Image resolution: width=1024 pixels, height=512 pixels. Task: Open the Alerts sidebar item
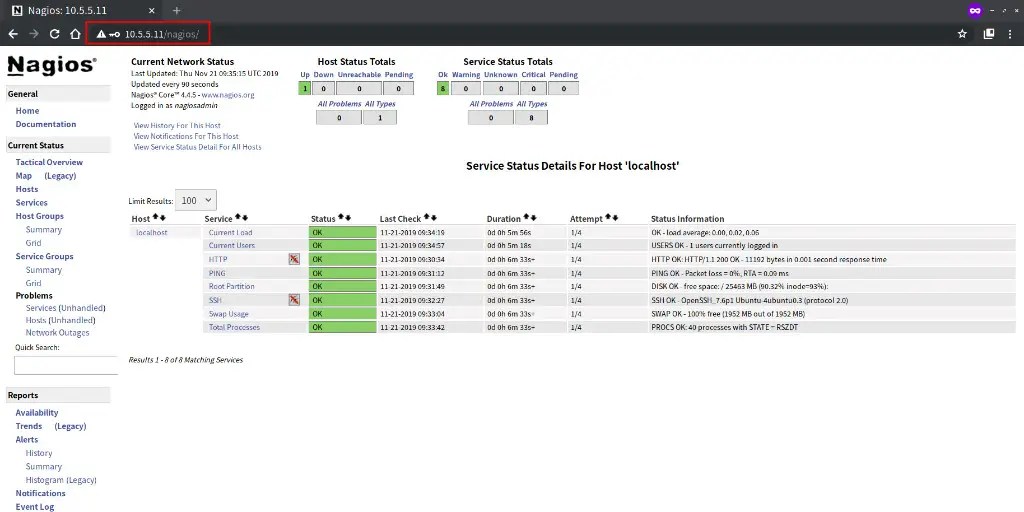click(27, 440)
